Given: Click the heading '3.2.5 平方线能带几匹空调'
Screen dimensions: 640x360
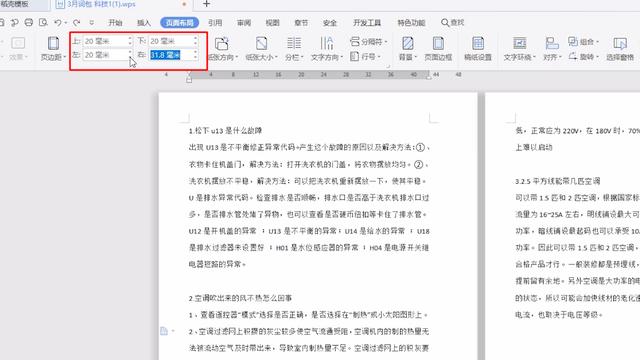Looking at the screenshot, I should pos(558,181).
